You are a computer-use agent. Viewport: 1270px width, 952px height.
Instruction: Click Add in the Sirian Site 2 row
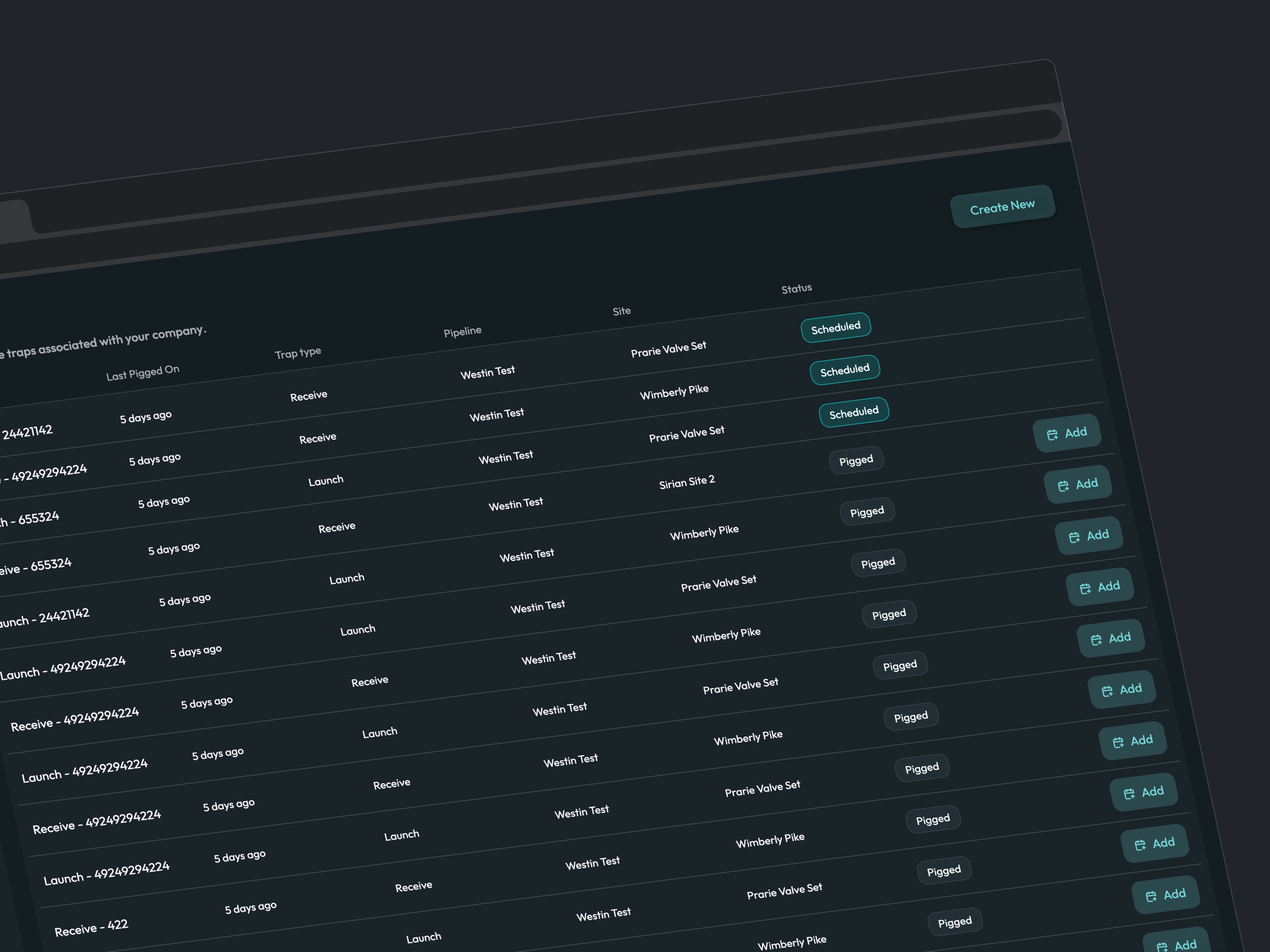tap(1067, 433)
